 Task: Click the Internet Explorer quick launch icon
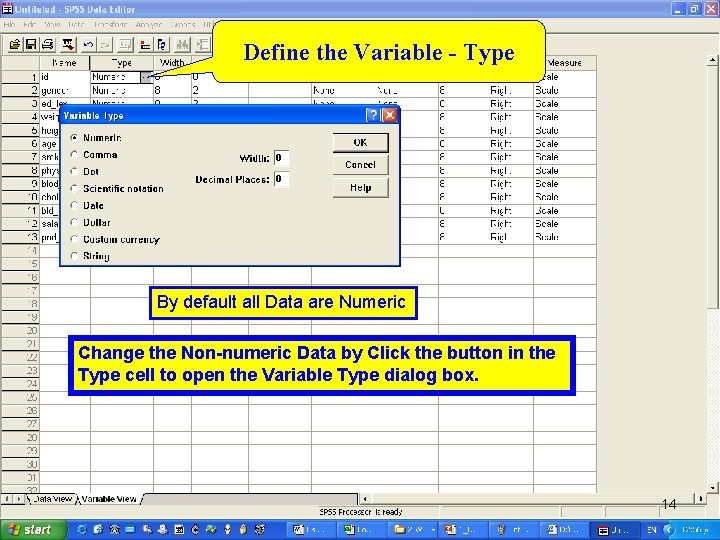82,529
